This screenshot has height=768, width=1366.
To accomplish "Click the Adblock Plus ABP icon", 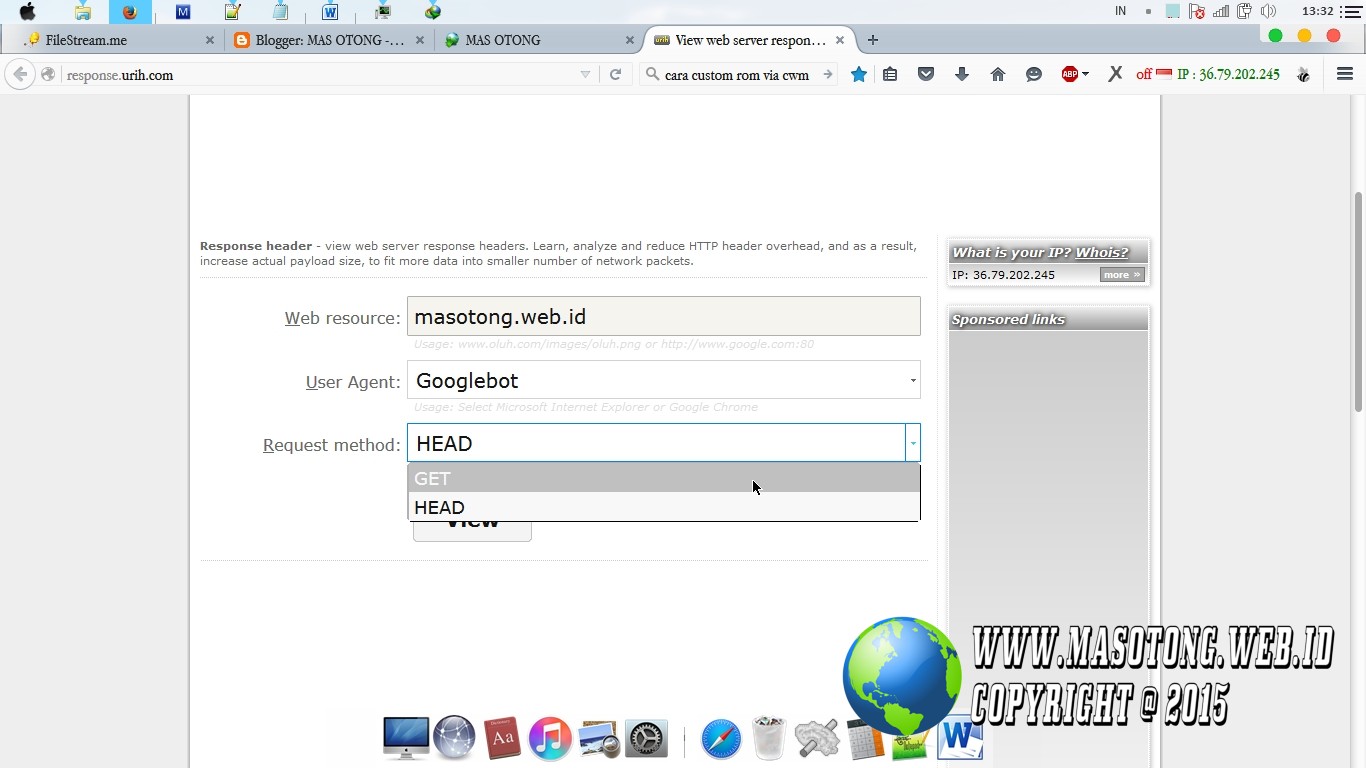I will (x=1069, y=75).
